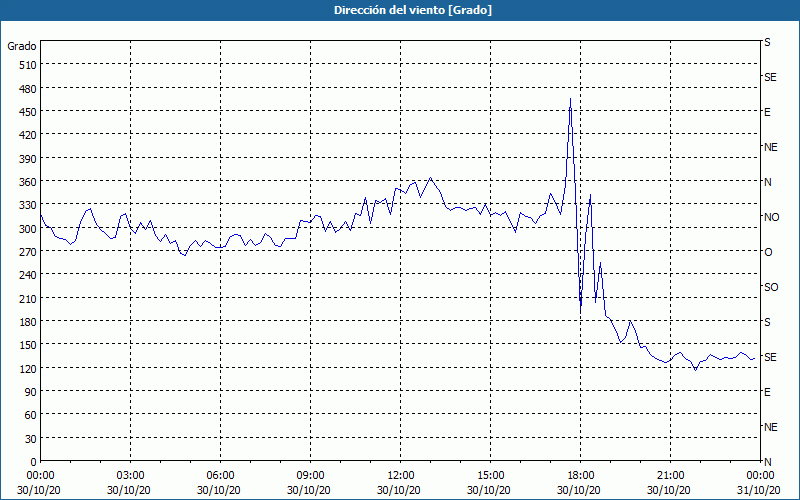This screenshot has width=800, height=500.
Task: Select the 'NO' compass label on right axis
Action: (771, 217)
